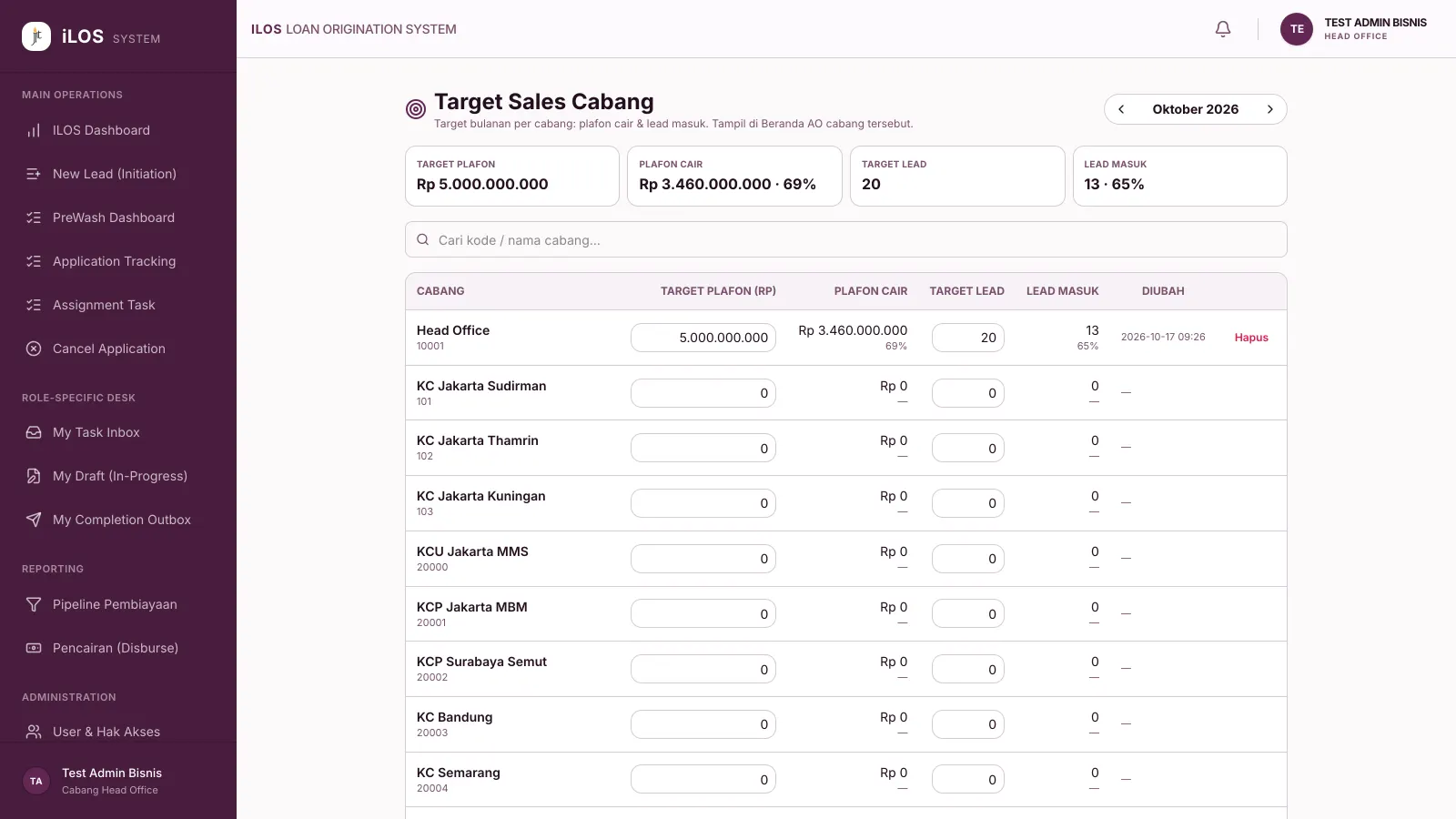Click the TE user avatar in header
Image resolution: width=1456 pixels, height=819 pixels.
click(x=1297, y=29)
